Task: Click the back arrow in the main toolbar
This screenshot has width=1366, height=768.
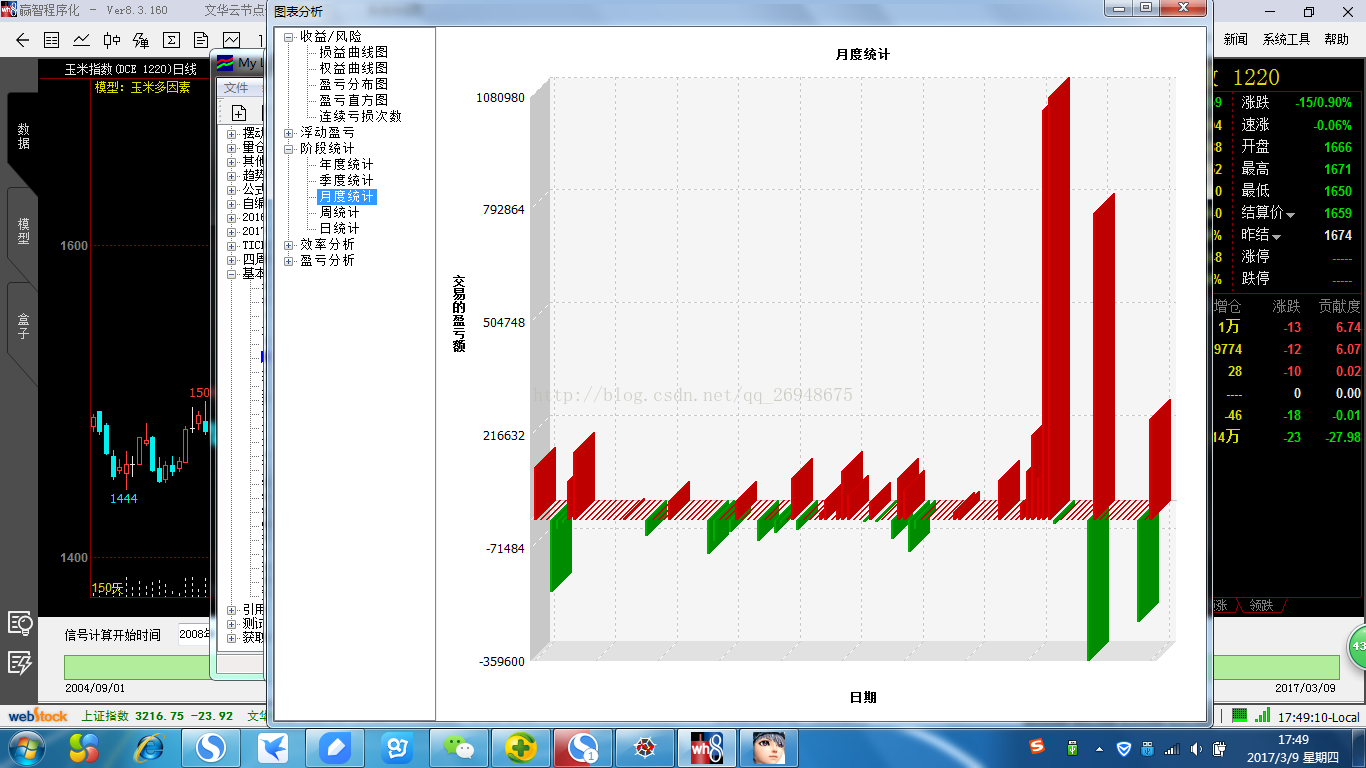Action: [22, 40]
